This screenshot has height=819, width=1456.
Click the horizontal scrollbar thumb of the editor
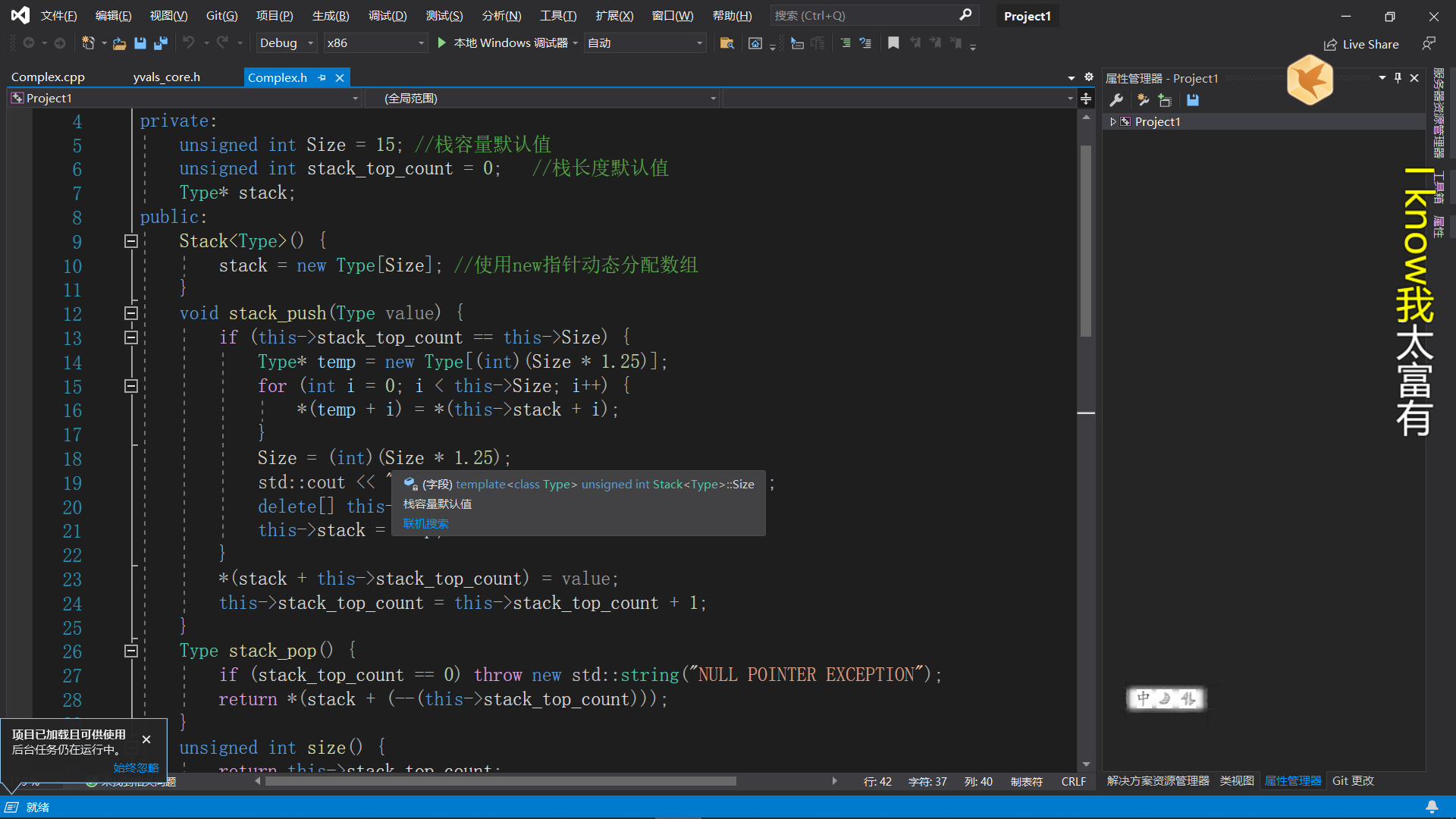tap(500, 781)
